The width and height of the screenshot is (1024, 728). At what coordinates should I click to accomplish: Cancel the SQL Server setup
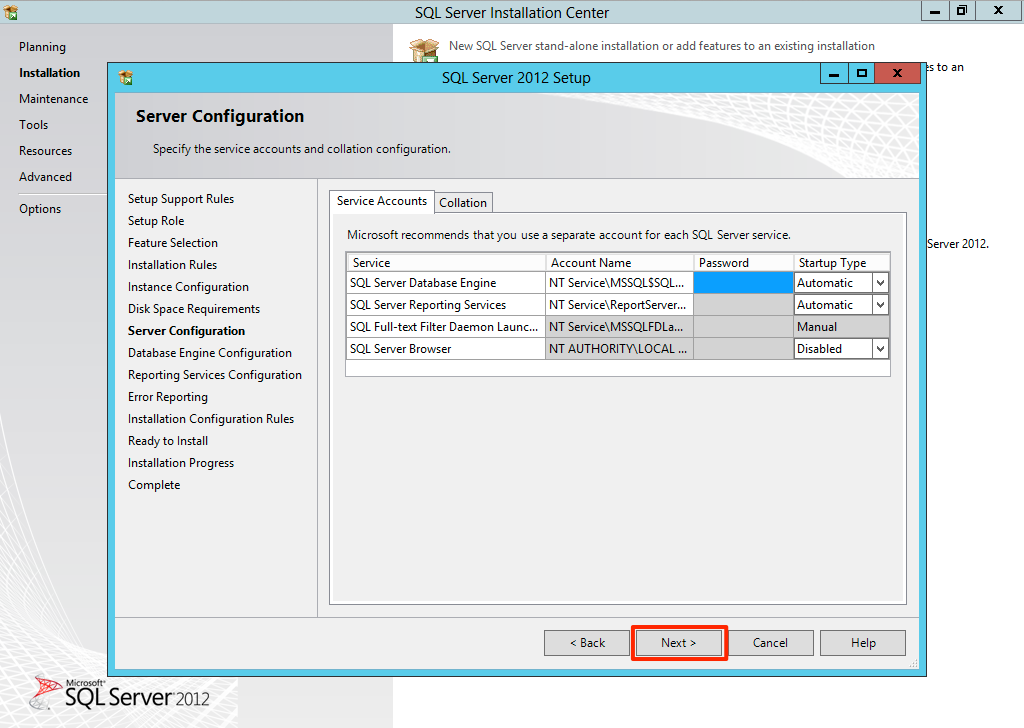coord(770,643)
